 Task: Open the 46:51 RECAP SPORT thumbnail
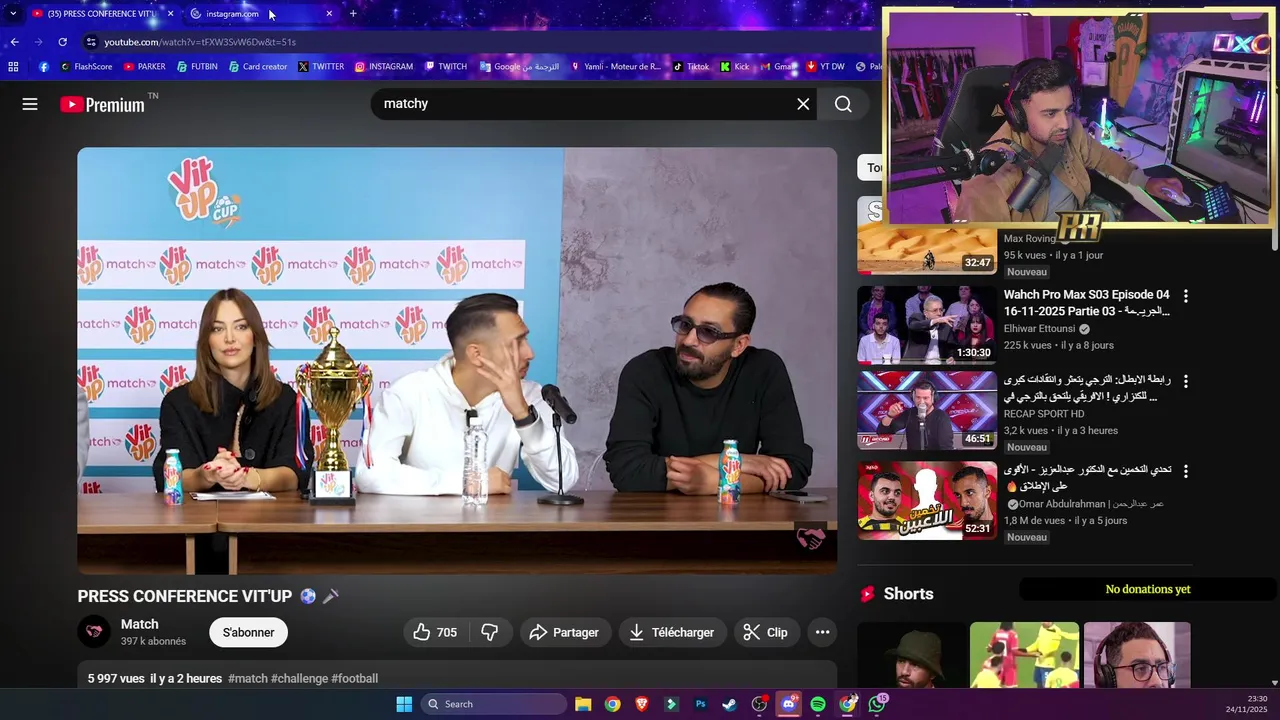(x=927, y=410)
